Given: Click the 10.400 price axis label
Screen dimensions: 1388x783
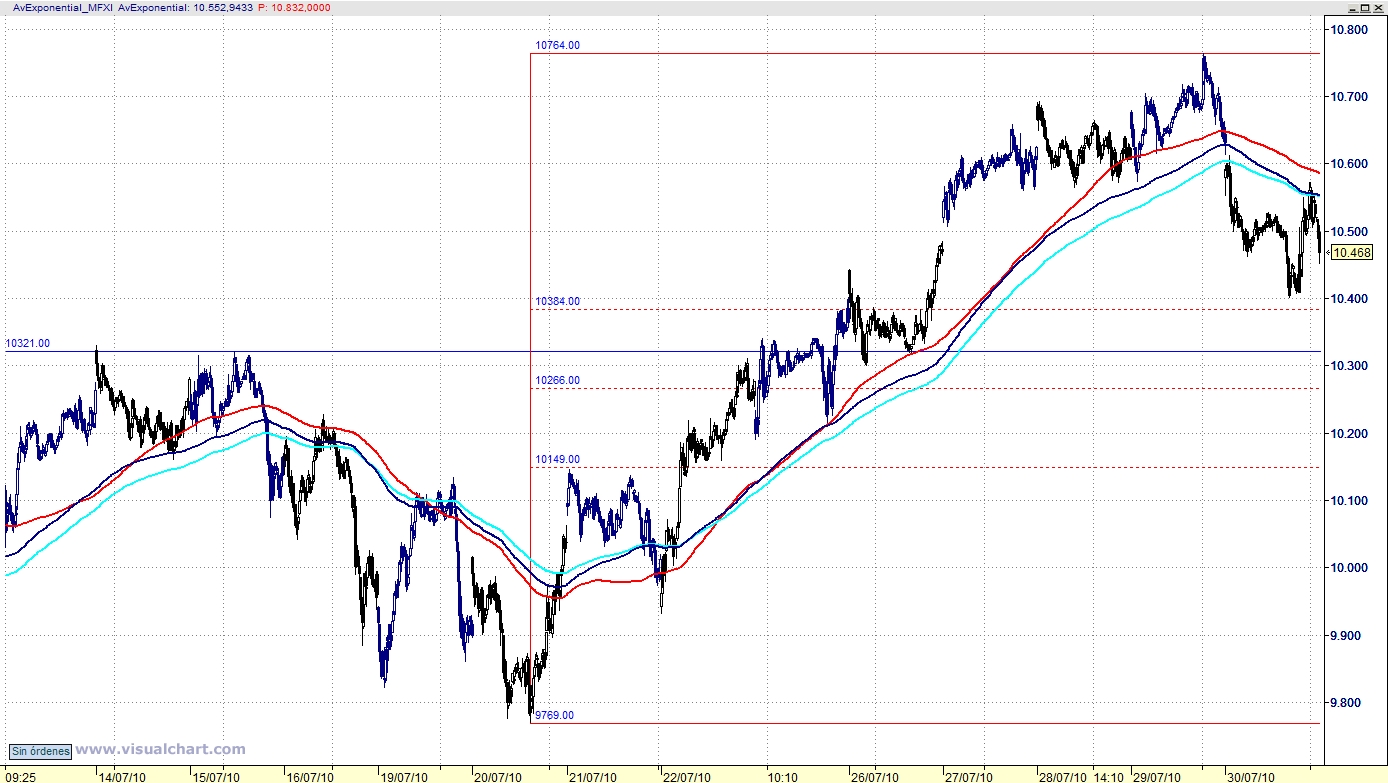Looking at the screenshot, I should click(1347, 299).
